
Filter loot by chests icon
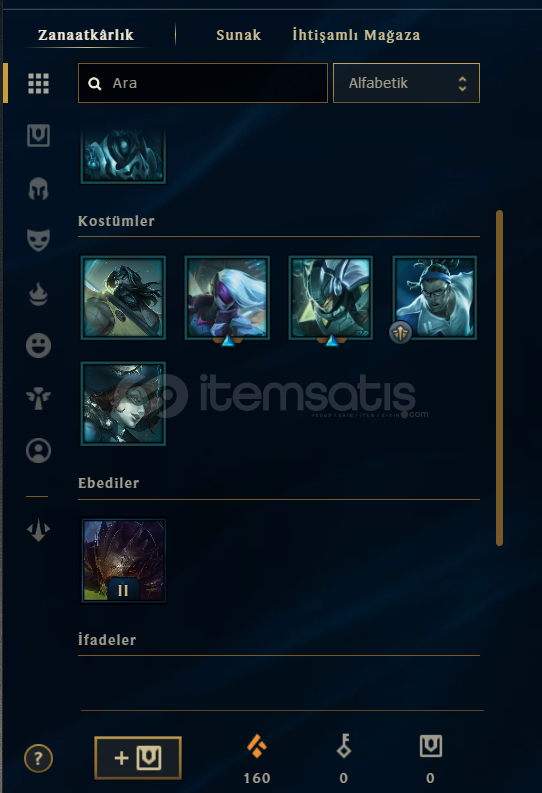pyautogui.click(x=38, y=136)
